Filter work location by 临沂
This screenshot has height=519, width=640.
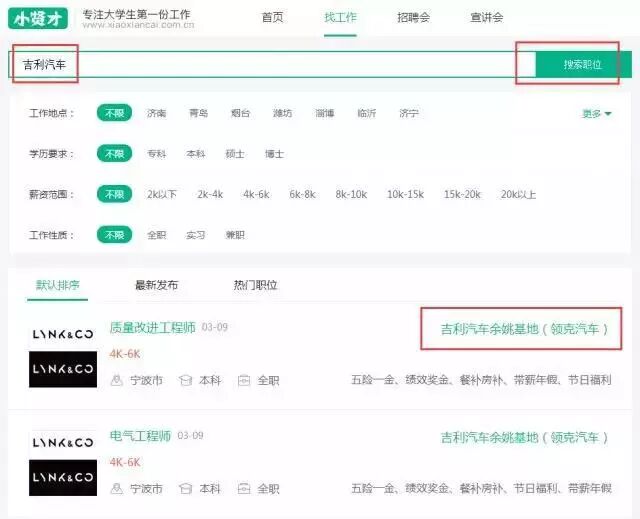click(367, 113)
